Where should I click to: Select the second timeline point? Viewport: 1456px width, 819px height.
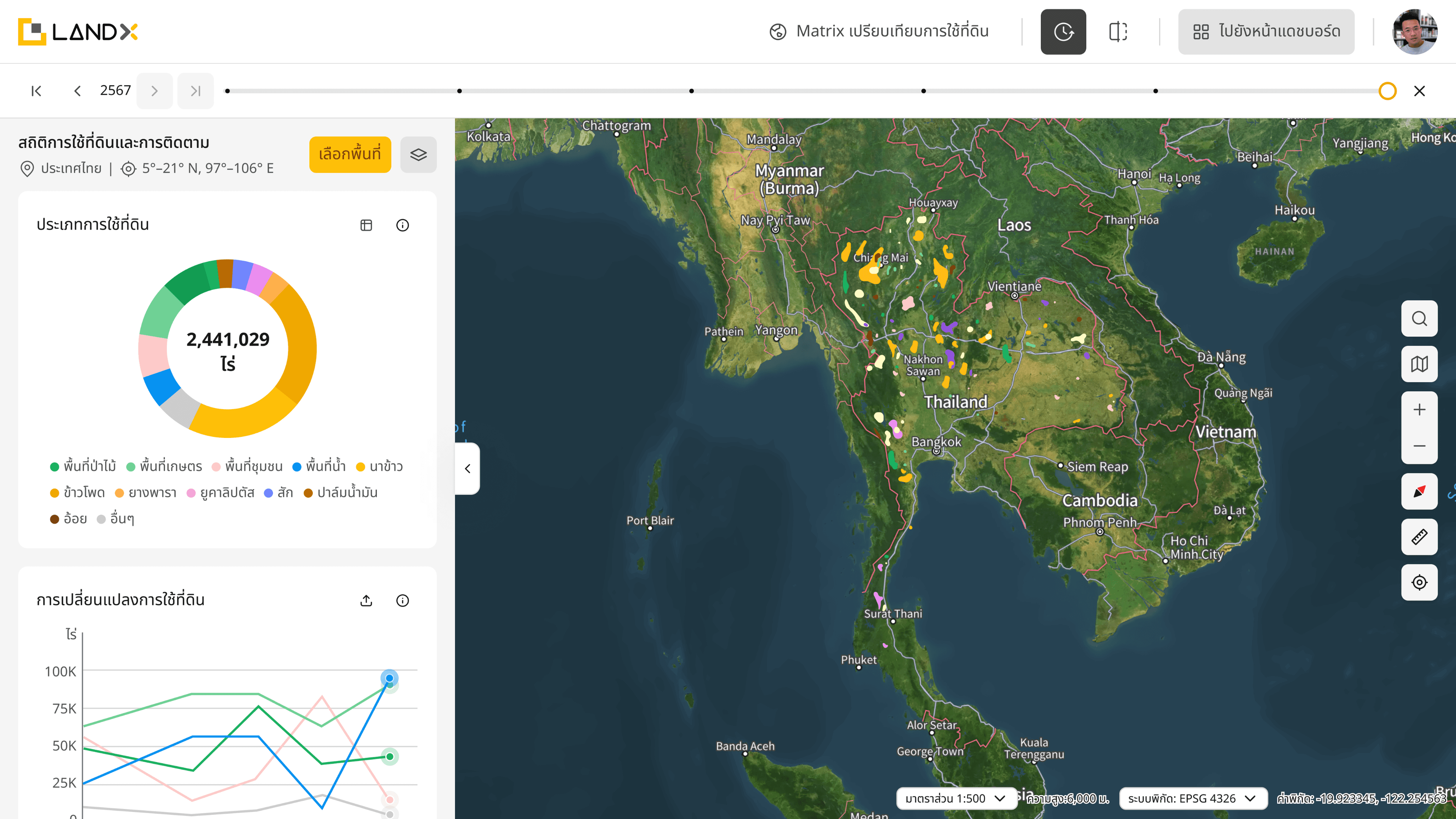(x=460, y=91)
